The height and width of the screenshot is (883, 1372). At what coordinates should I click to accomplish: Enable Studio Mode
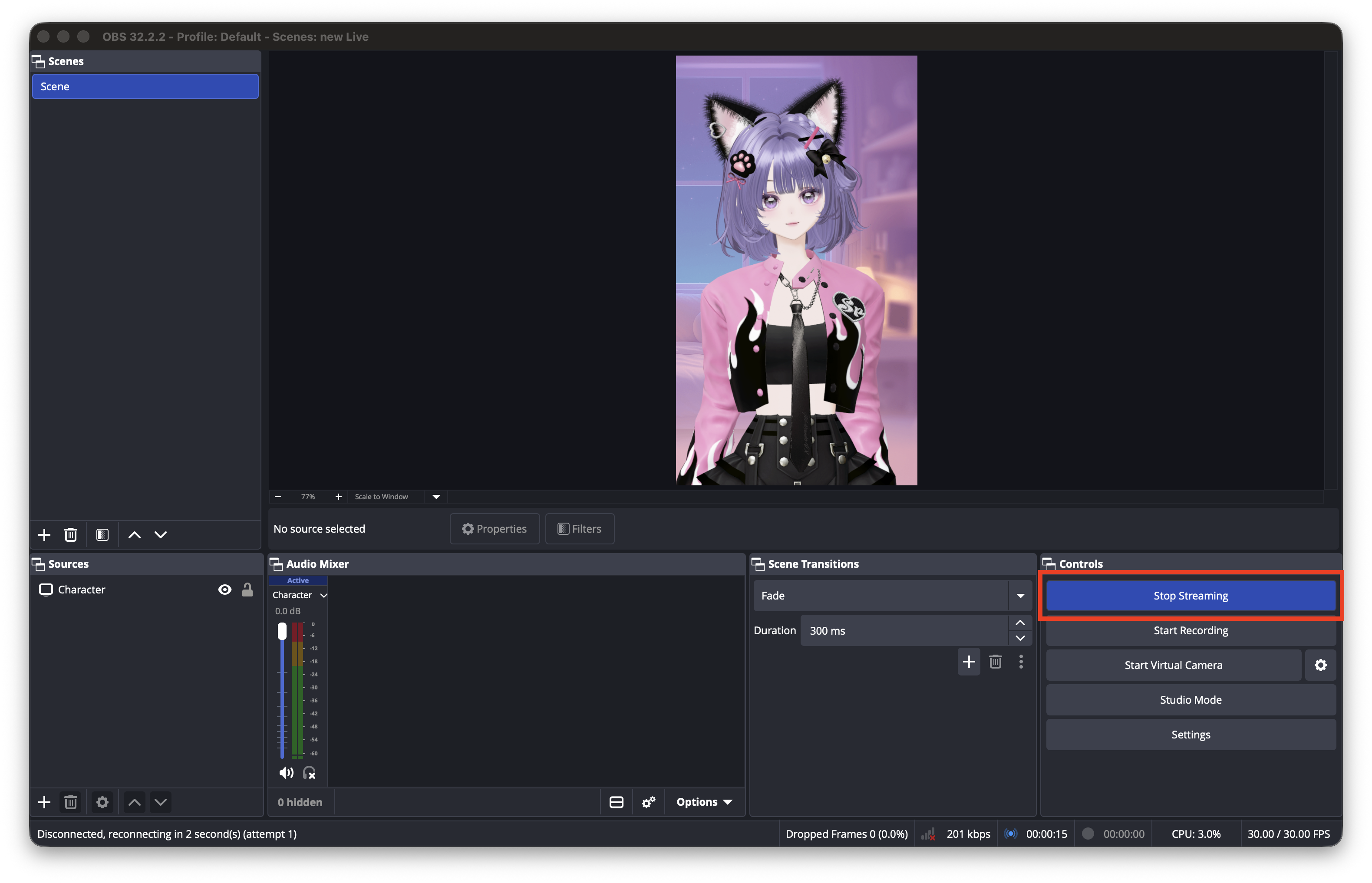pos(1191,700)
